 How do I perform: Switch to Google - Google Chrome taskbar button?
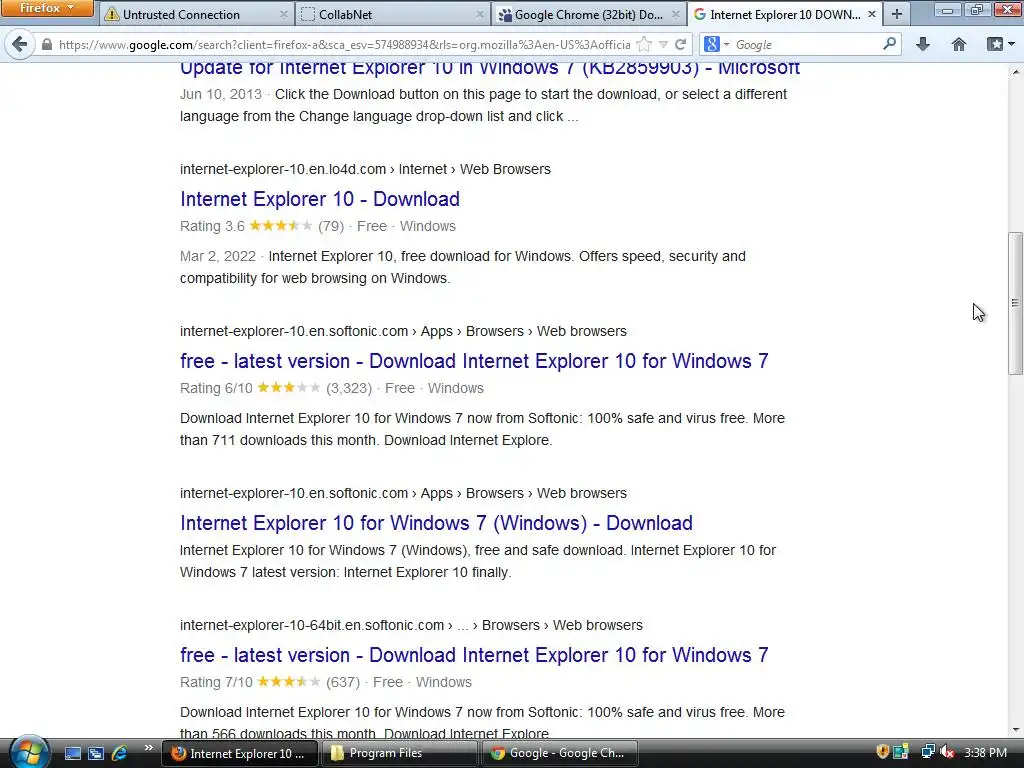pyautogui.click(x=558, y=753)
